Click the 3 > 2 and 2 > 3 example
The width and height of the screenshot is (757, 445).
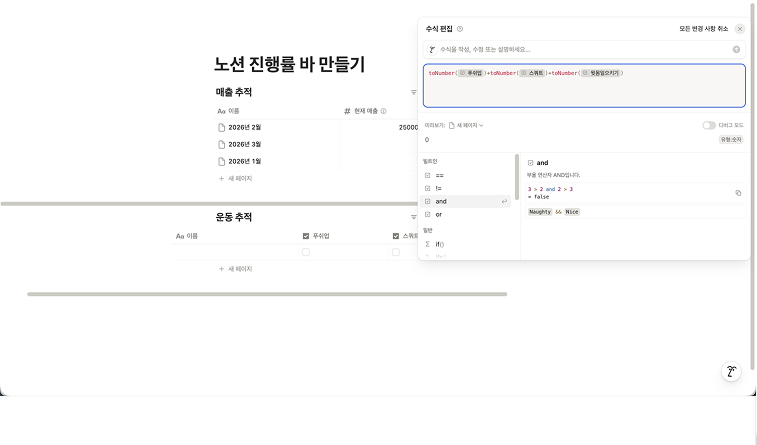[550, 189]
